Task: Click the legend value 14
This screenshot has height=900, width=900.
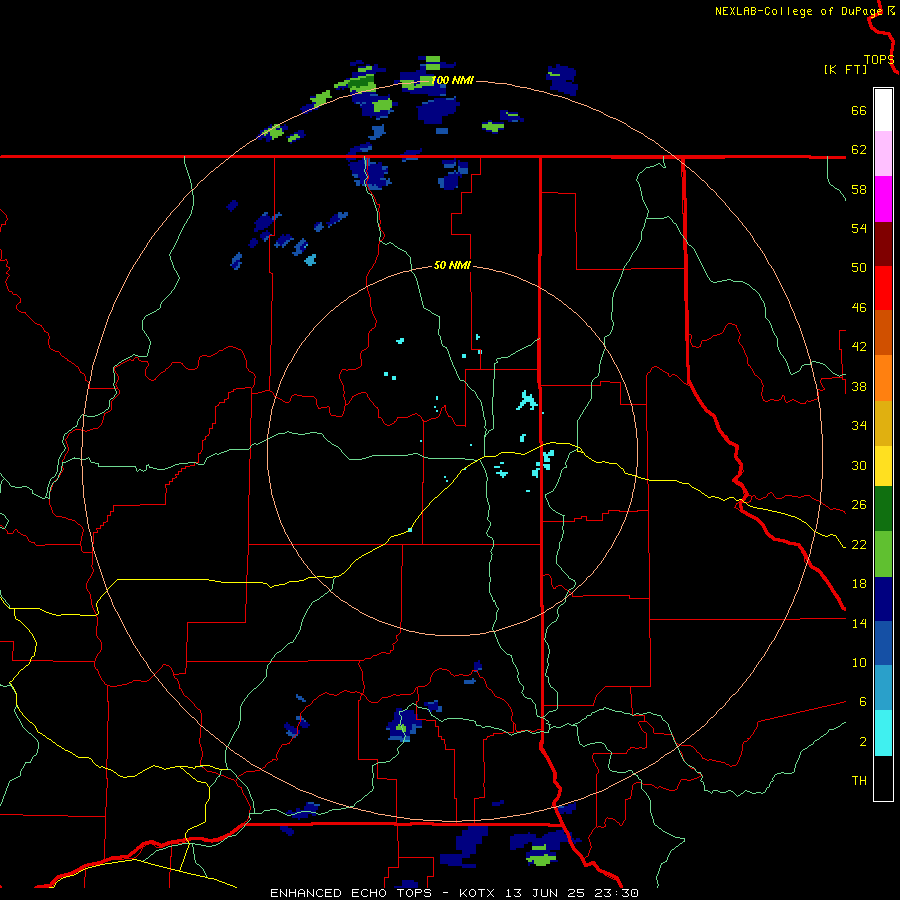Action: point(859,623)
